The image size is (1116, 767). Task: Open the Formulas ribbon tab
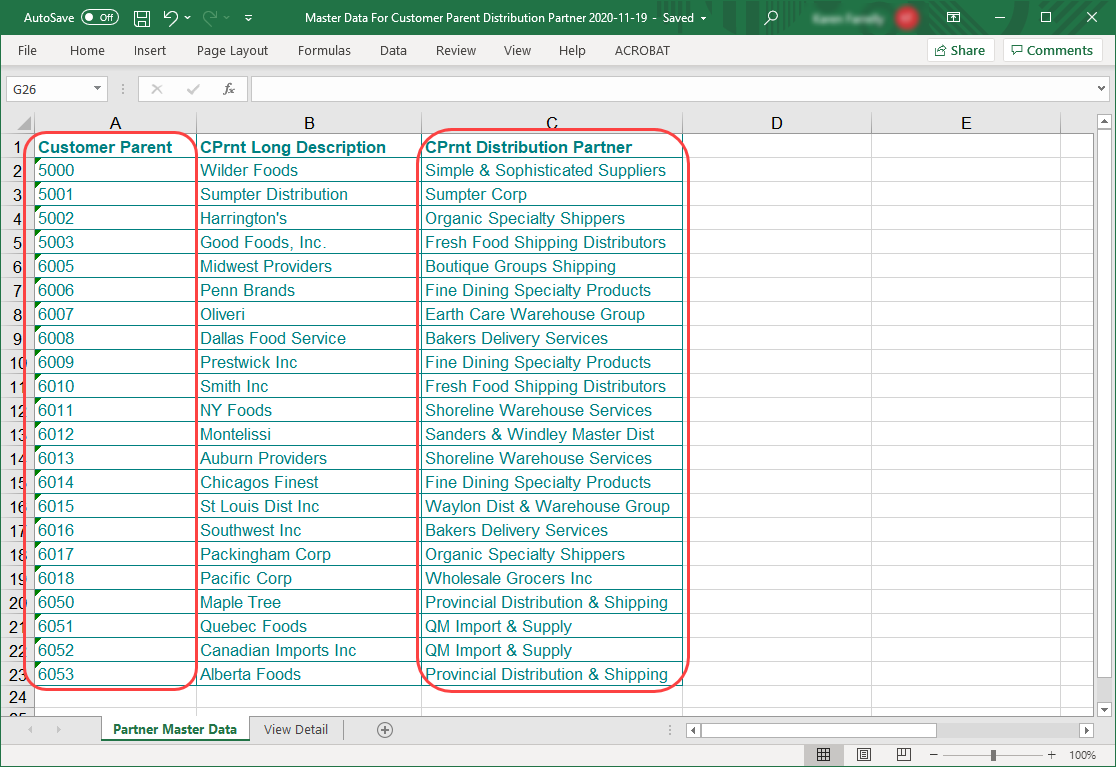click(x=324, y=50)
